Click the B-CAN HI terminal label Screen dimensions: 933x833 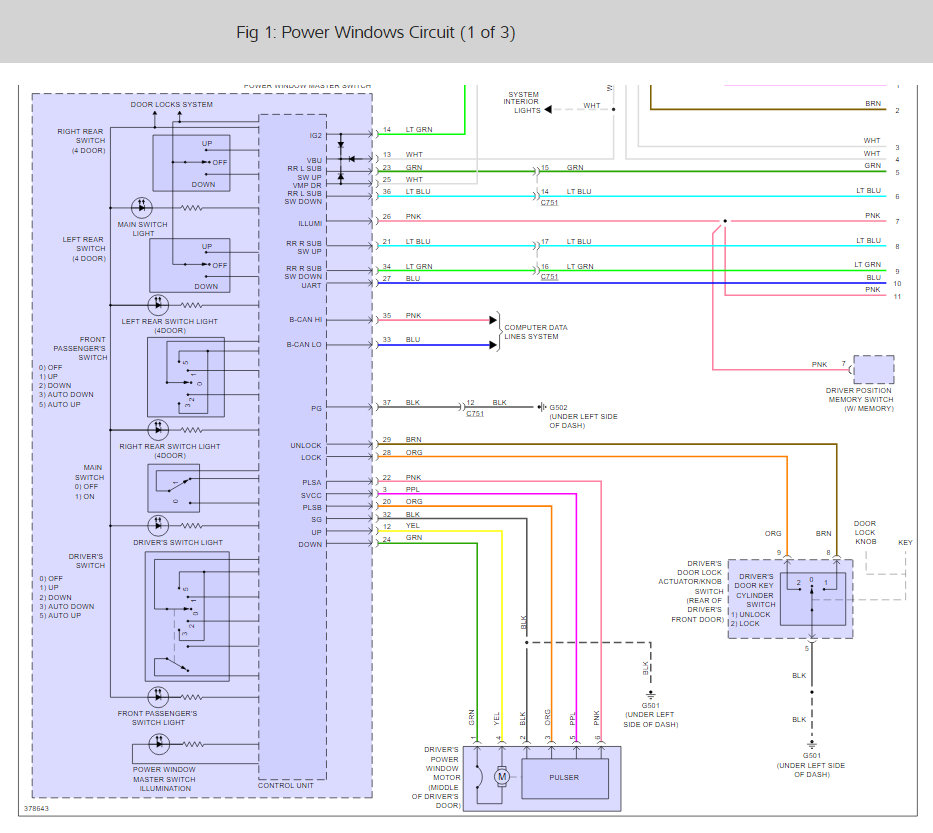(x=305, y=320)
